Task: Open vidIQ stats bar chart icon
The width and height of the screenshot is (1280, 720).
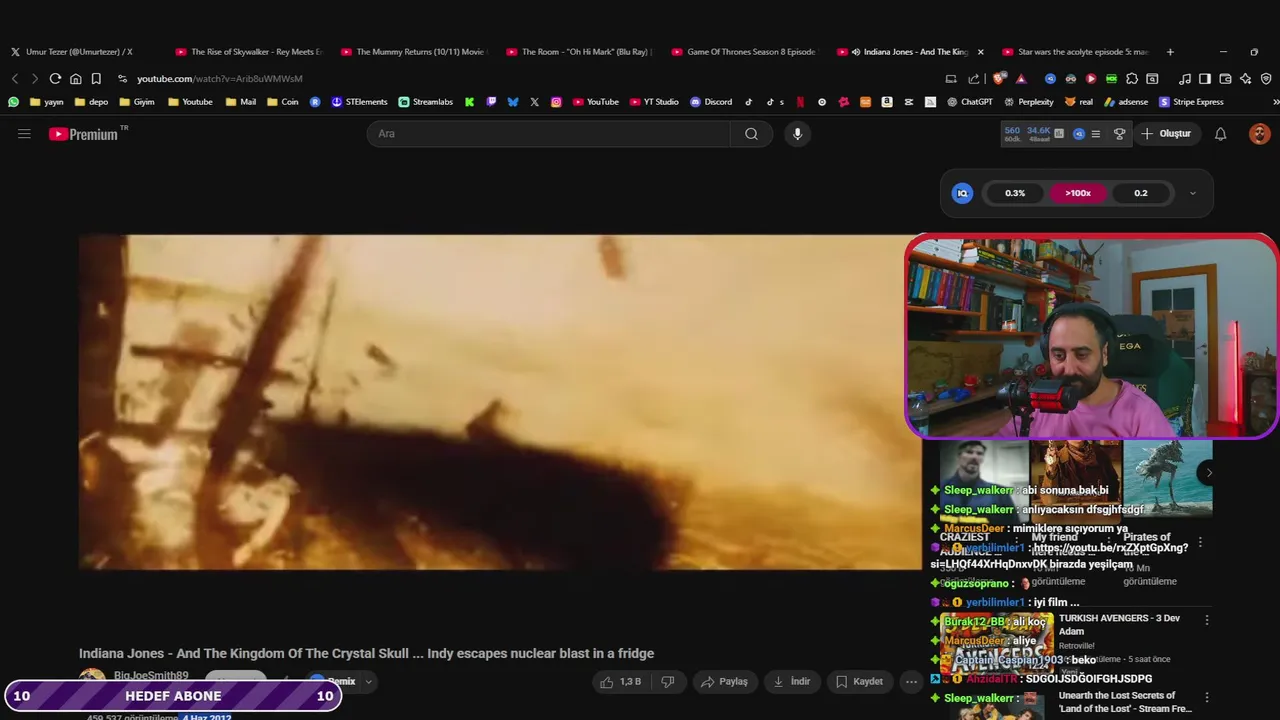Action: [x=1059, y=133]
